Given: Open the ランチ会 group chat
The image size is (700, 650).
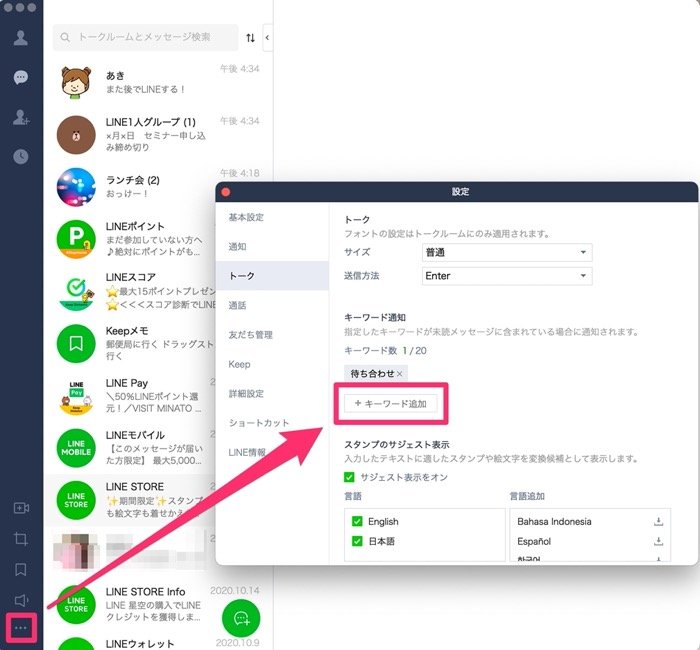Looking at the screenshot, I should (159, 187).
